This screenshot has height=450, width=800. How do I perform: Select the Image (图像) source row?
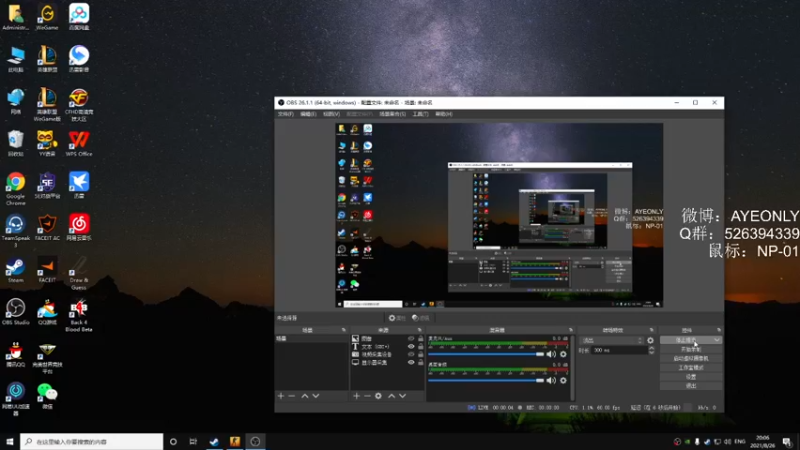pos(388,339)
